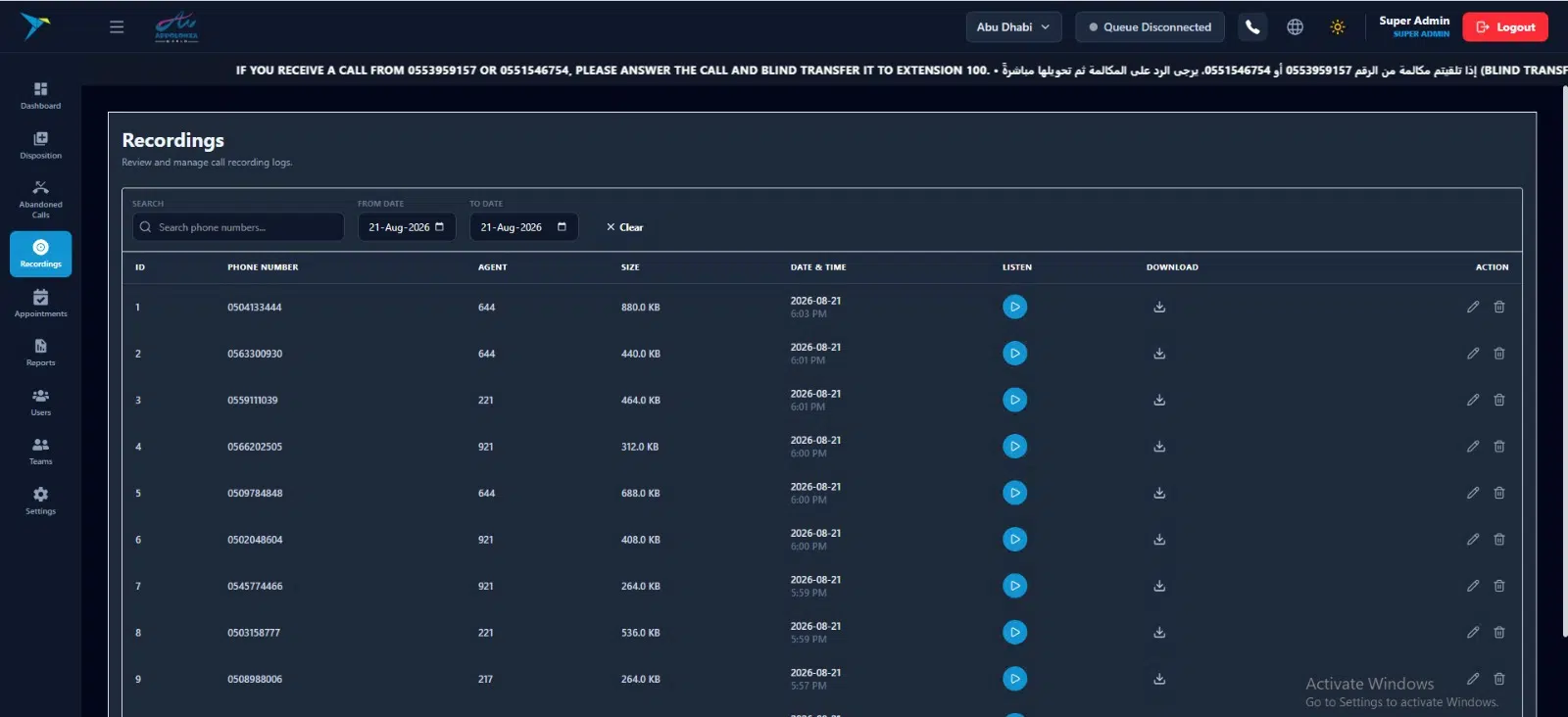Edit recording row 0566202505
This screenshot has height=717, width=1568.
(1473, 446)
